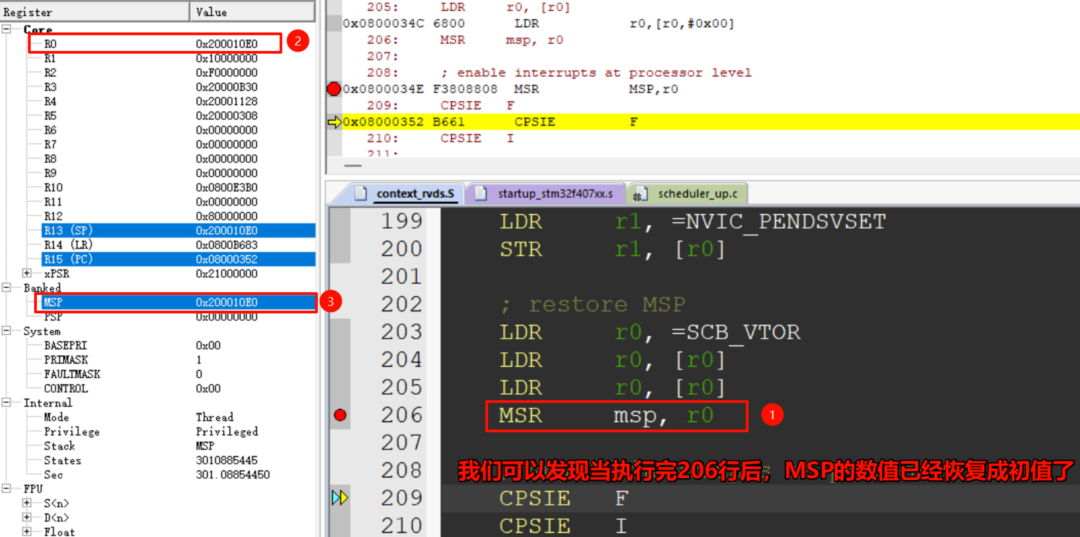
Task: Collapse the Core register group
Action: click(9, 30)
